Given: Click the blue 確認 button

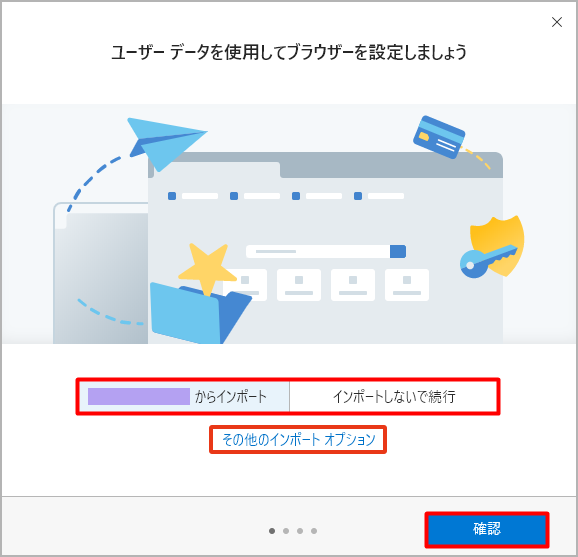Looking at the screenshot, I should [487, 529].
